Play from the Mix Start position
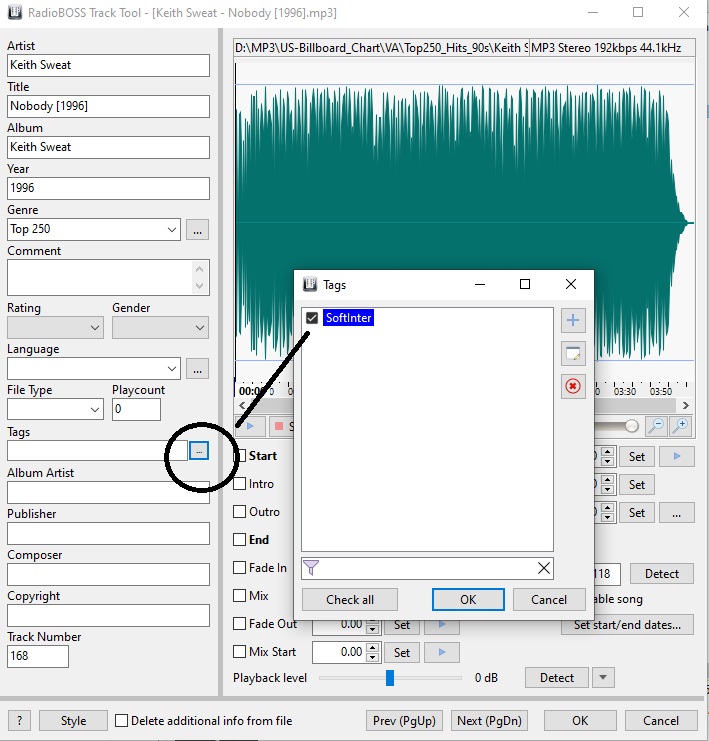The height and width of the screenshot is (741, 709). click(442, 653)
